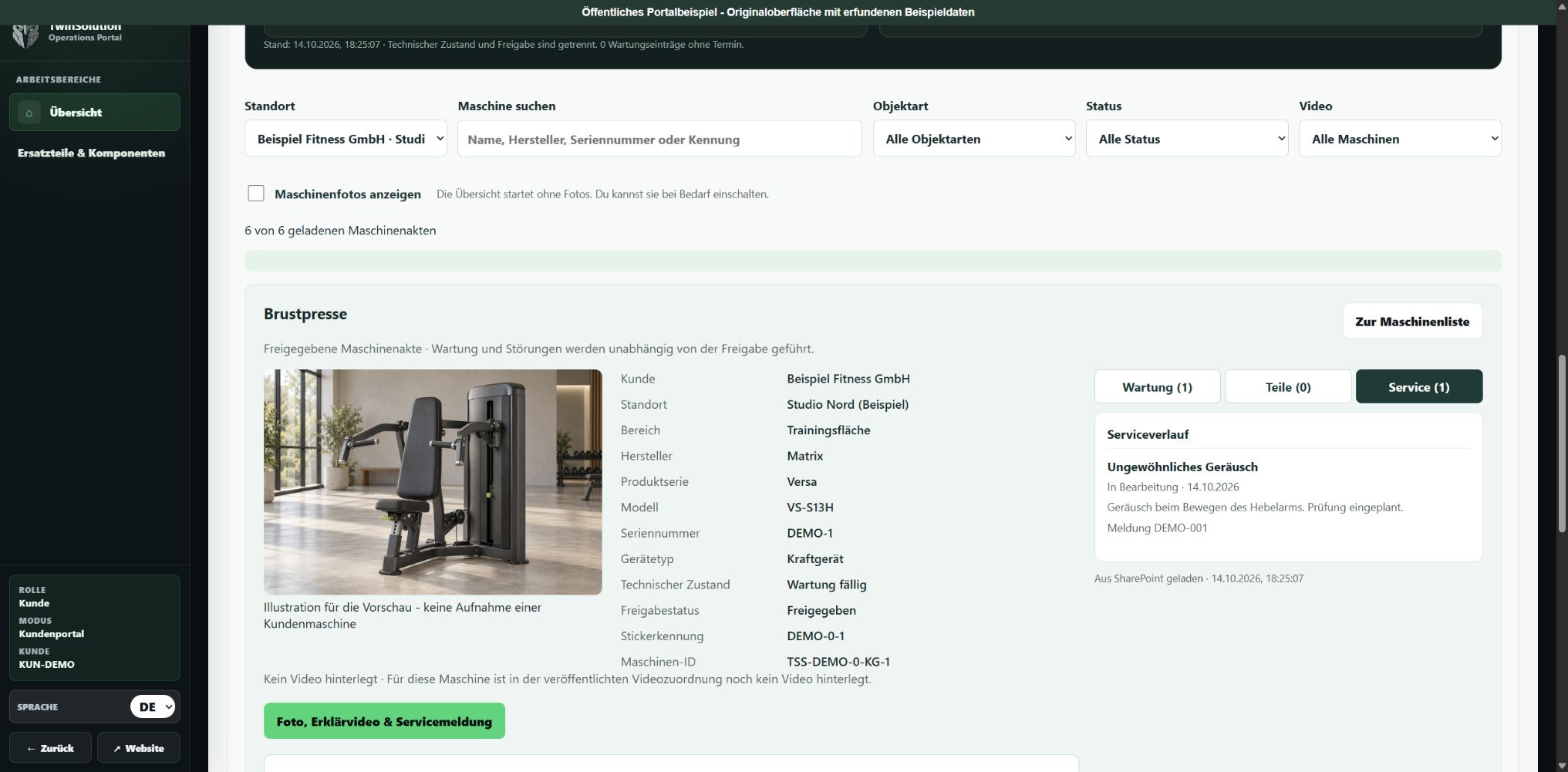Click the back arrow Zurück button
This screenshot has width=1568, height=772.
[x=50, y=748]
